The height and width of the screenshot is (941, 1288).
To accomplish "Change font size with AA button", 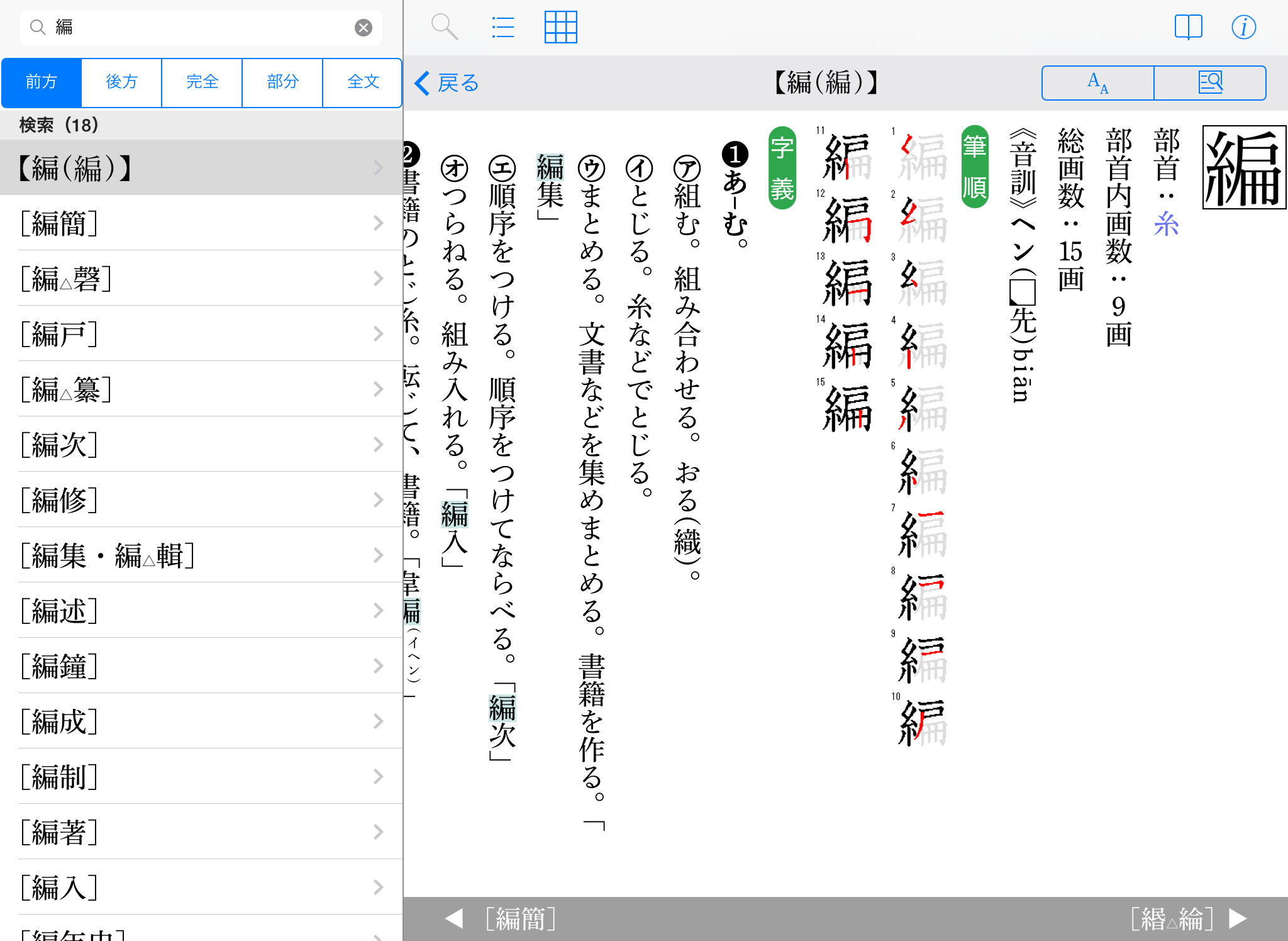I will pyautogui.click(x=1097, y=83).
